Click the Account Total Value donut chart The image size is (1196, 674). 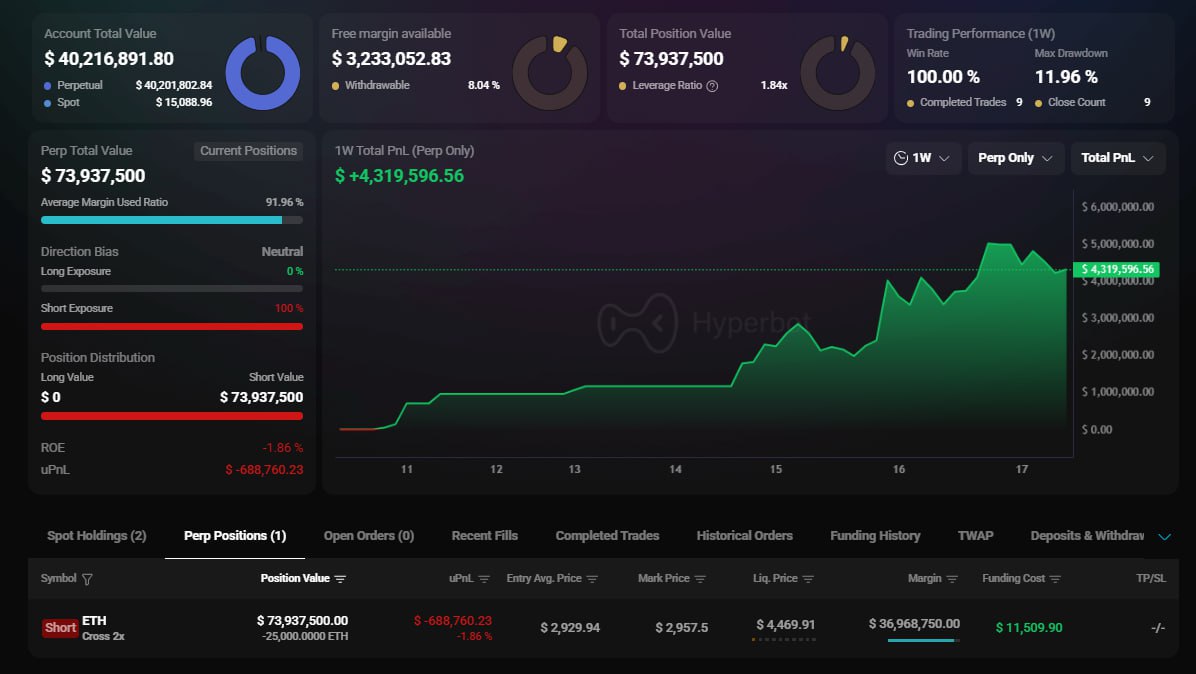(262, 72)
